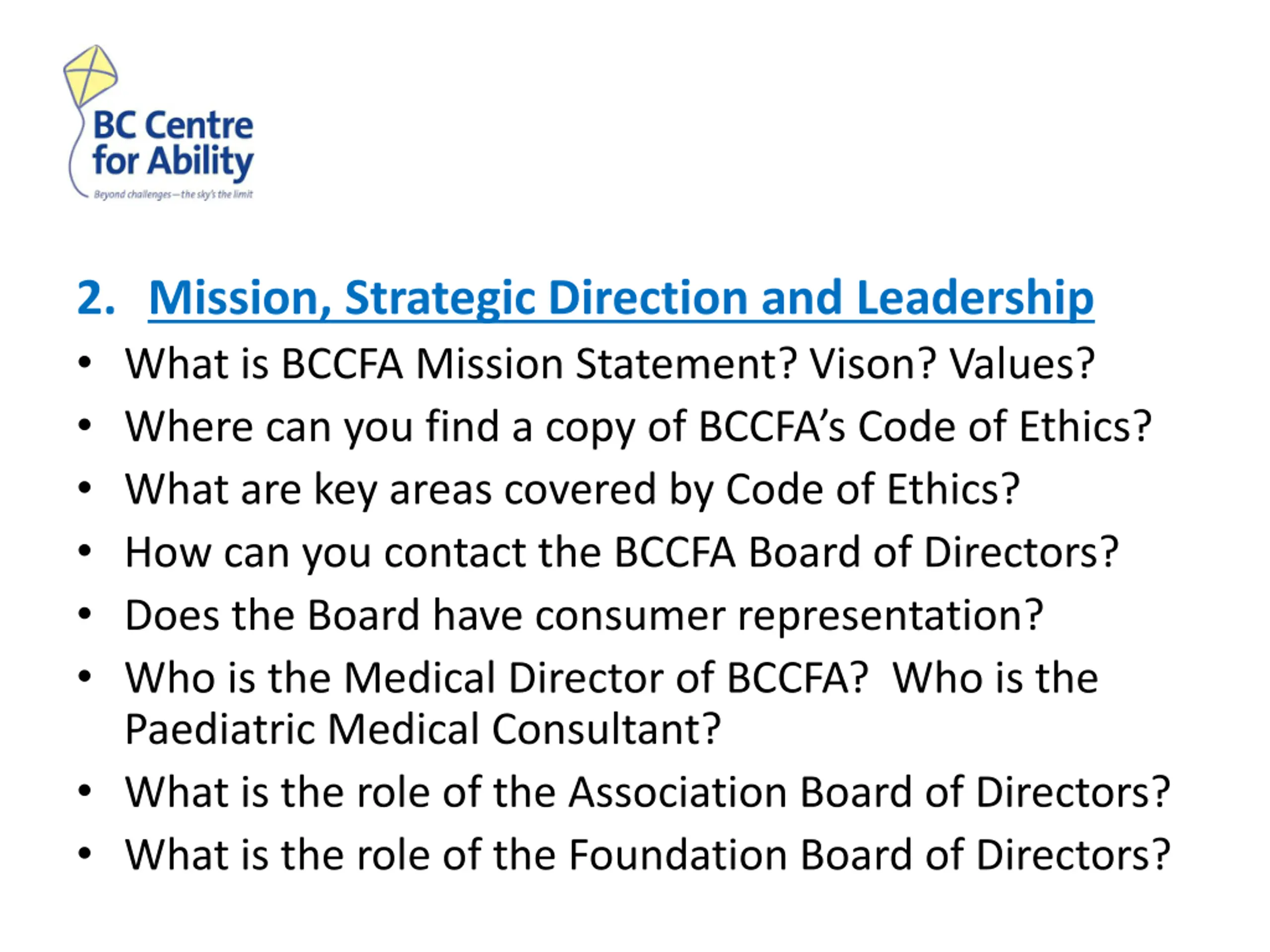
Task: Select the Code of Ethics copy question
Action: coord(638,427)
